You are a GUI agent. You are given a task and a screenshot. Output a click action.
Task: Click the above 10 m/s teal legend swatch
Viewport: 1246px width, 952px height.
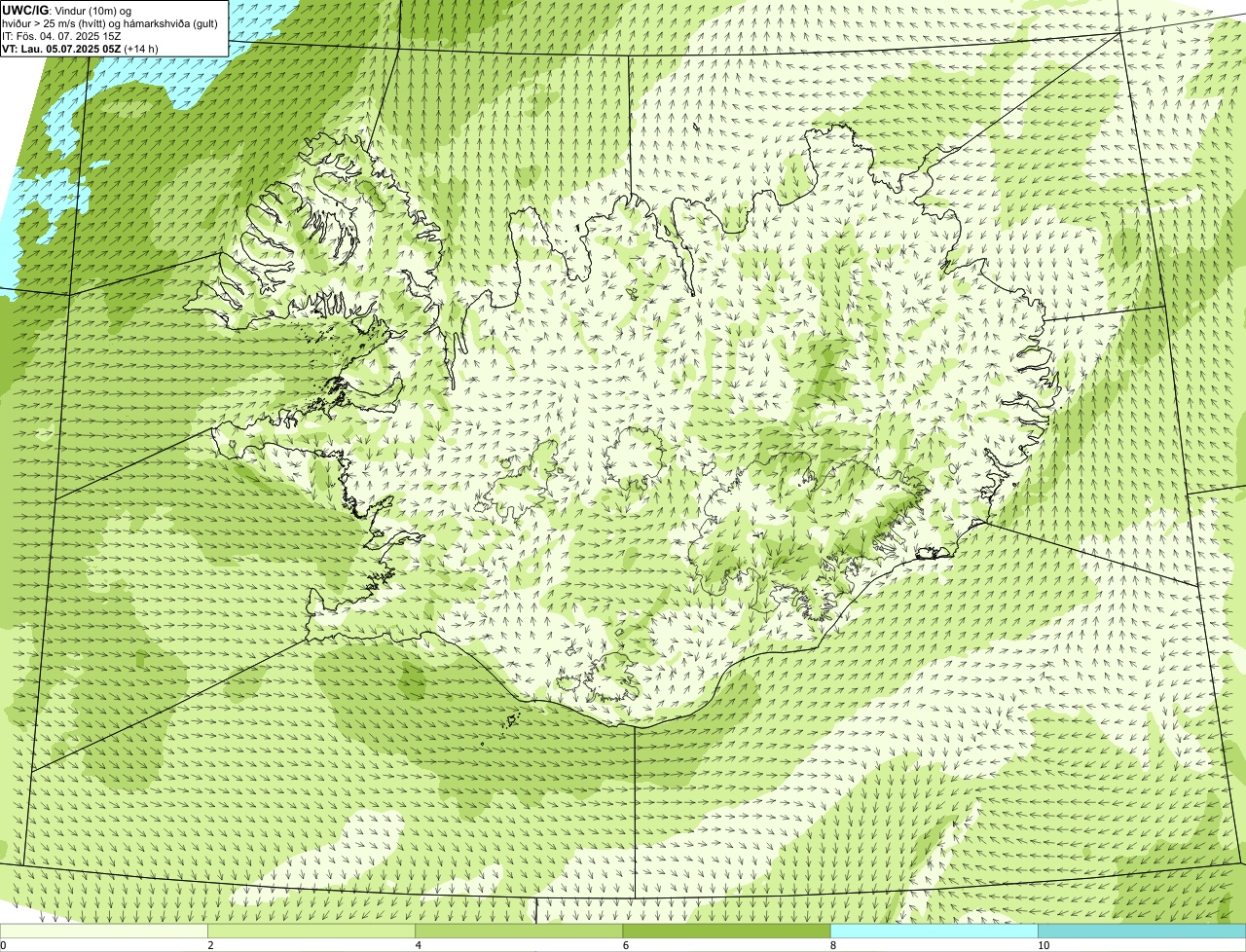1142,932
